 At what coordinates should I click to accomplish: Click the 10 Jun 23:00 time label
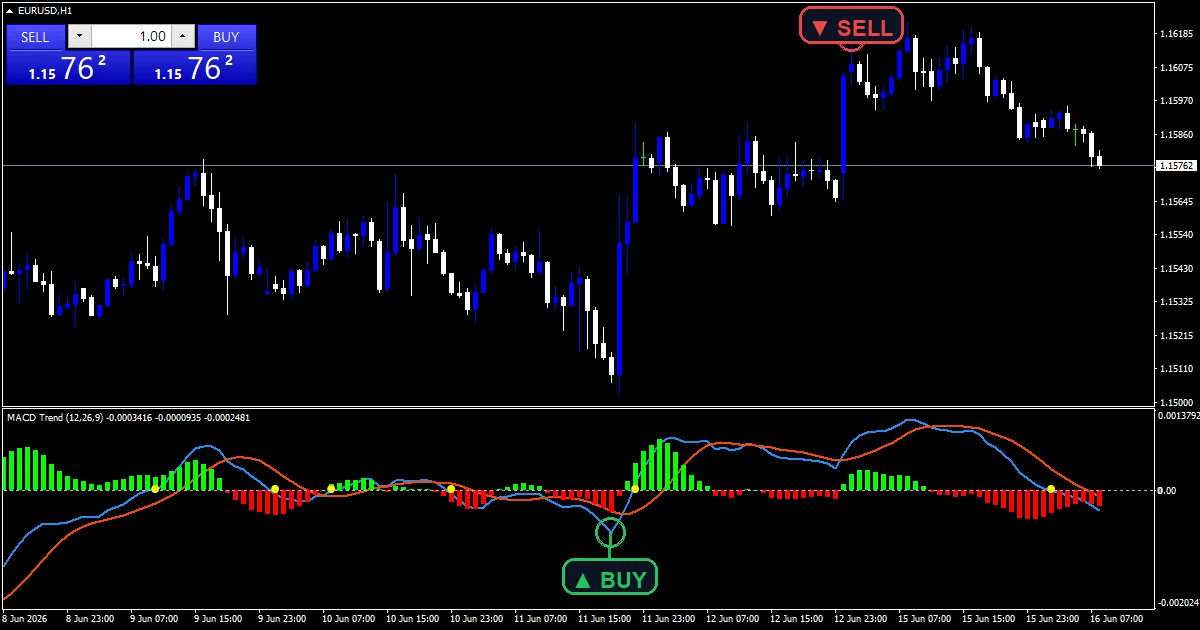coord(476,619)
